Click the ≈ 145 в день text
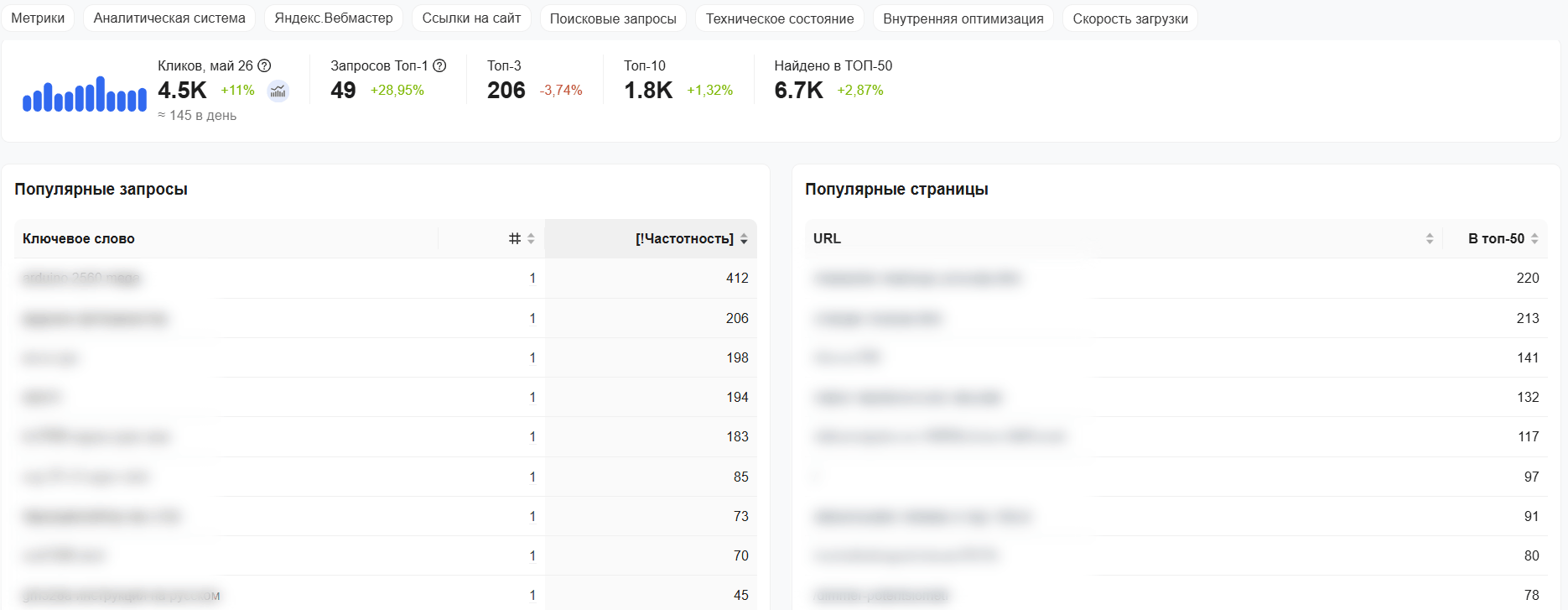 197,116
